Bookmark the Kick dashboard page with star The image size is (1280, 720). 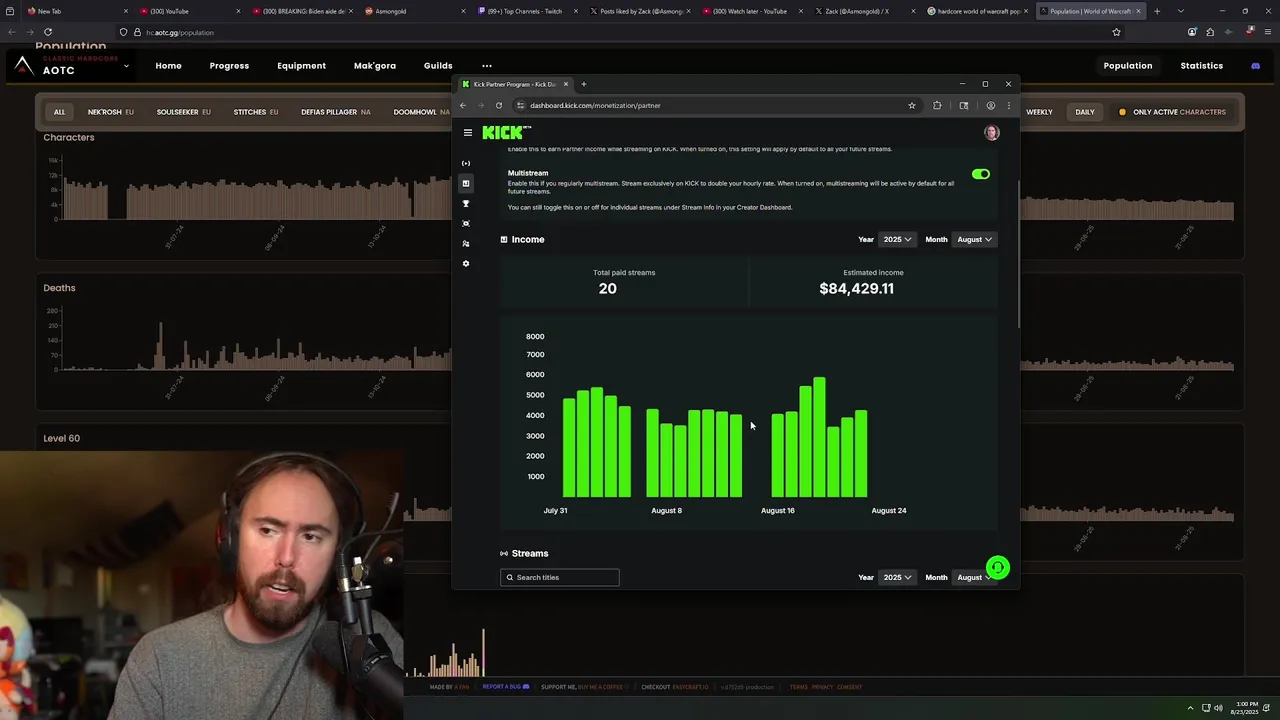pyautogui.click(x=912, y=105)
